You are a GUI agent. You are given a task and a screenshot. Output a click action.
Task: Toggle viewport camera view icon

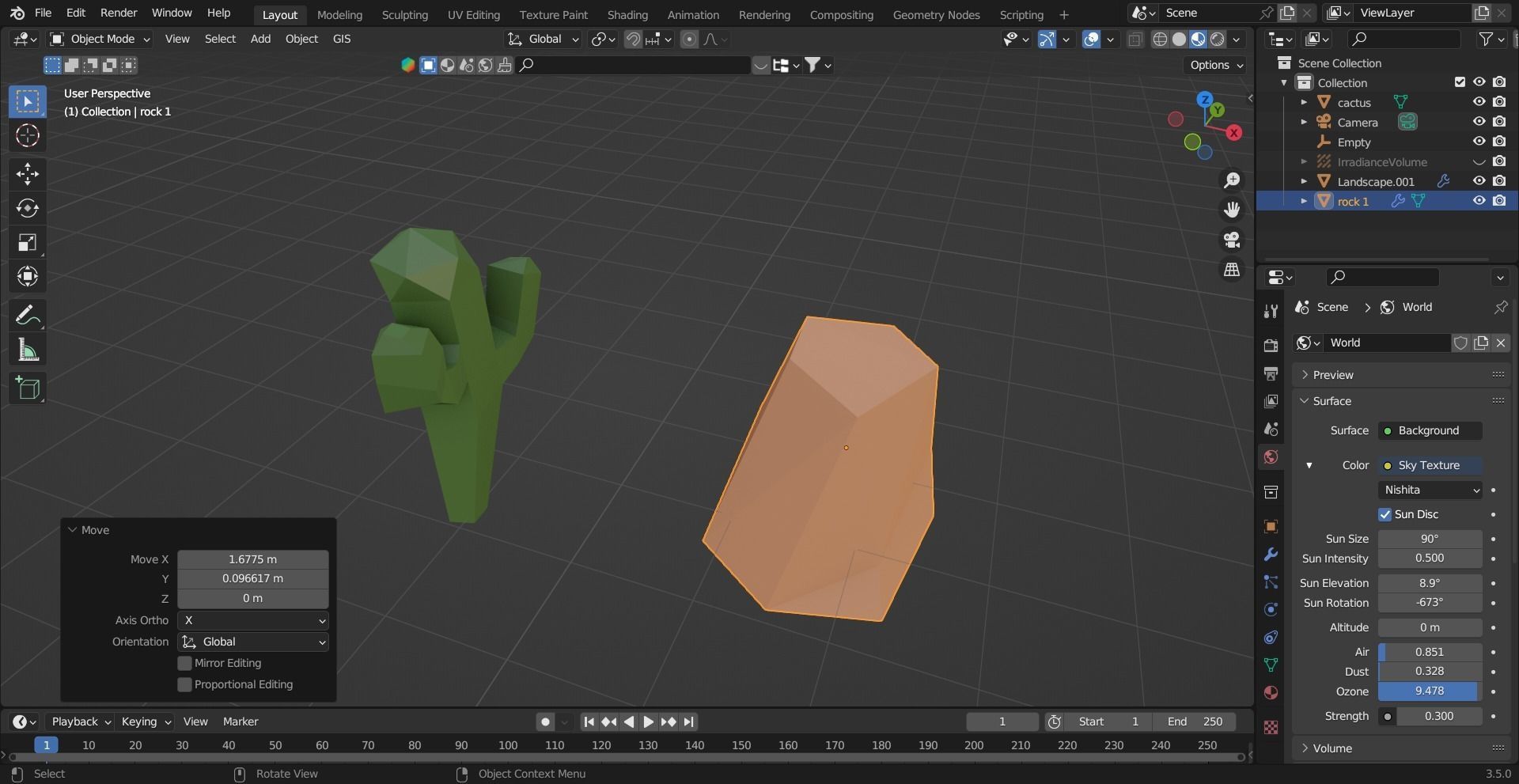(1231, 240)
